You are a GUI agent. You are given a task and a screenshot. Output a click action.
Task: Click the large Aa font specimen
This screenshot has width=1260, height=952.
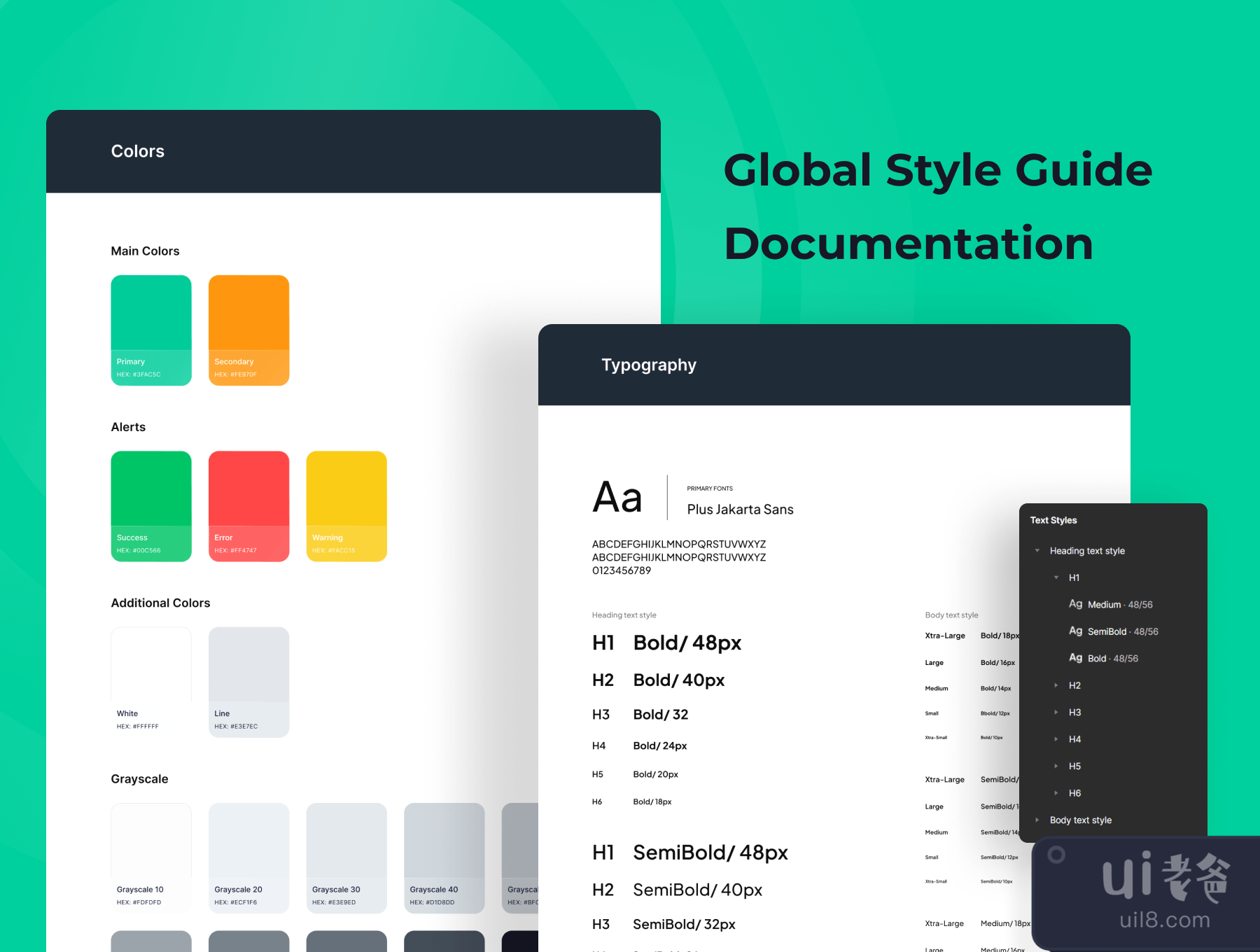click(x=617, y=498)
